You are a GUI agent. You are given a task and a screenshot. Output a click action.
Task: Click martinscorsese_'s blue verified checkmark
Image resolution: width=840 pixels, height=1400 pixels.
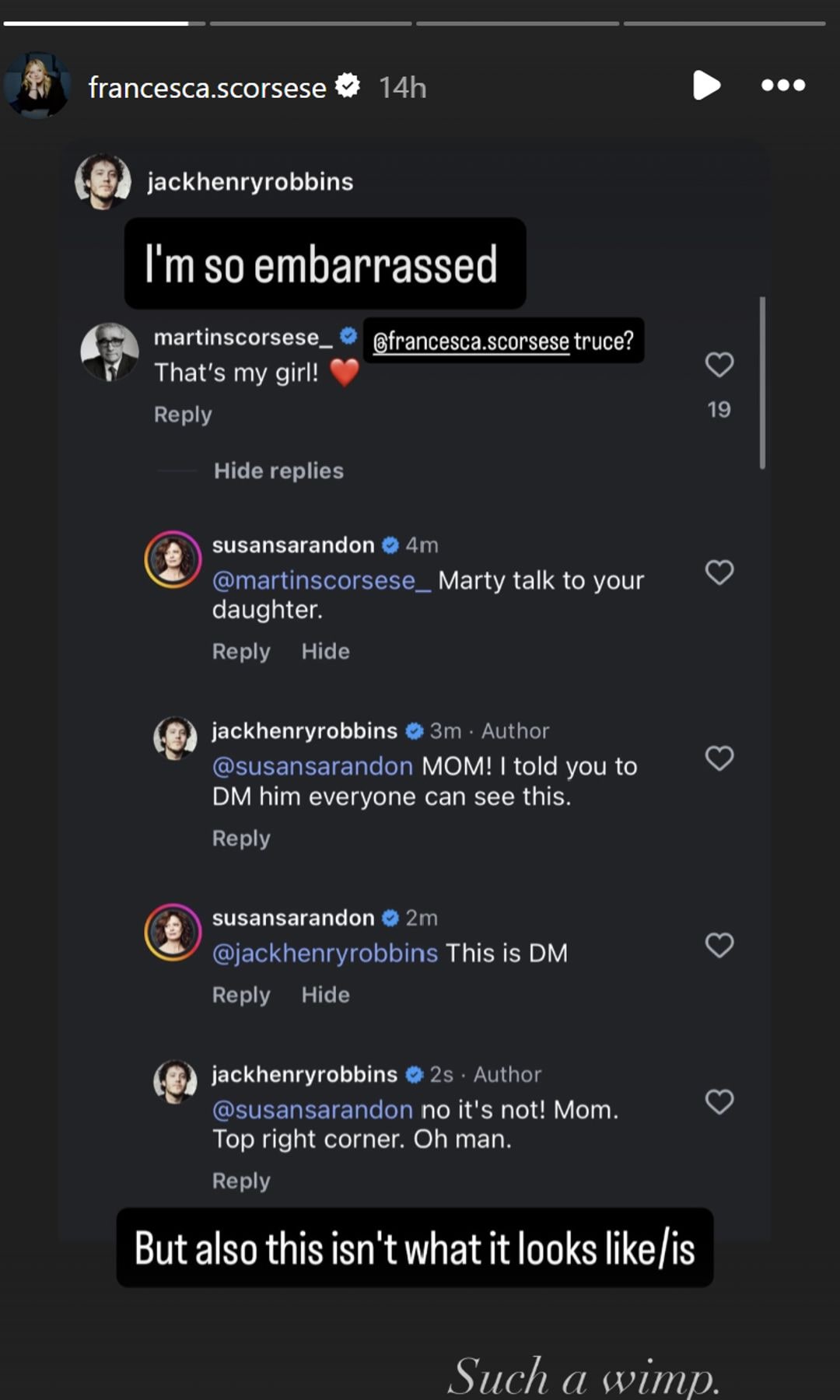pos(348,335)
